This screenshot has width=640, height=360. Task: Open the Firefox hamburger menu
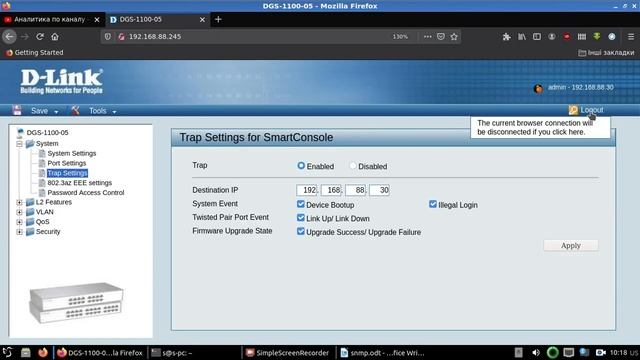click(631, 37)
